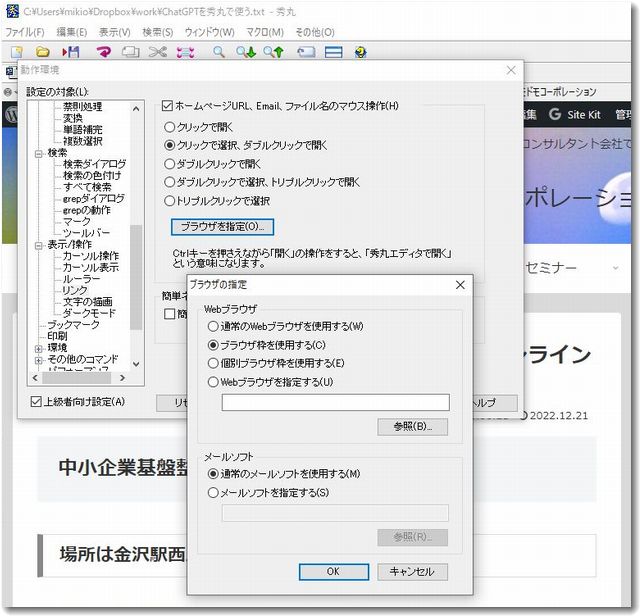This screenshot has height=616, width=640.
Task: Toggle the 上級者向け設定 checkbox
Action: coord(37,402)
